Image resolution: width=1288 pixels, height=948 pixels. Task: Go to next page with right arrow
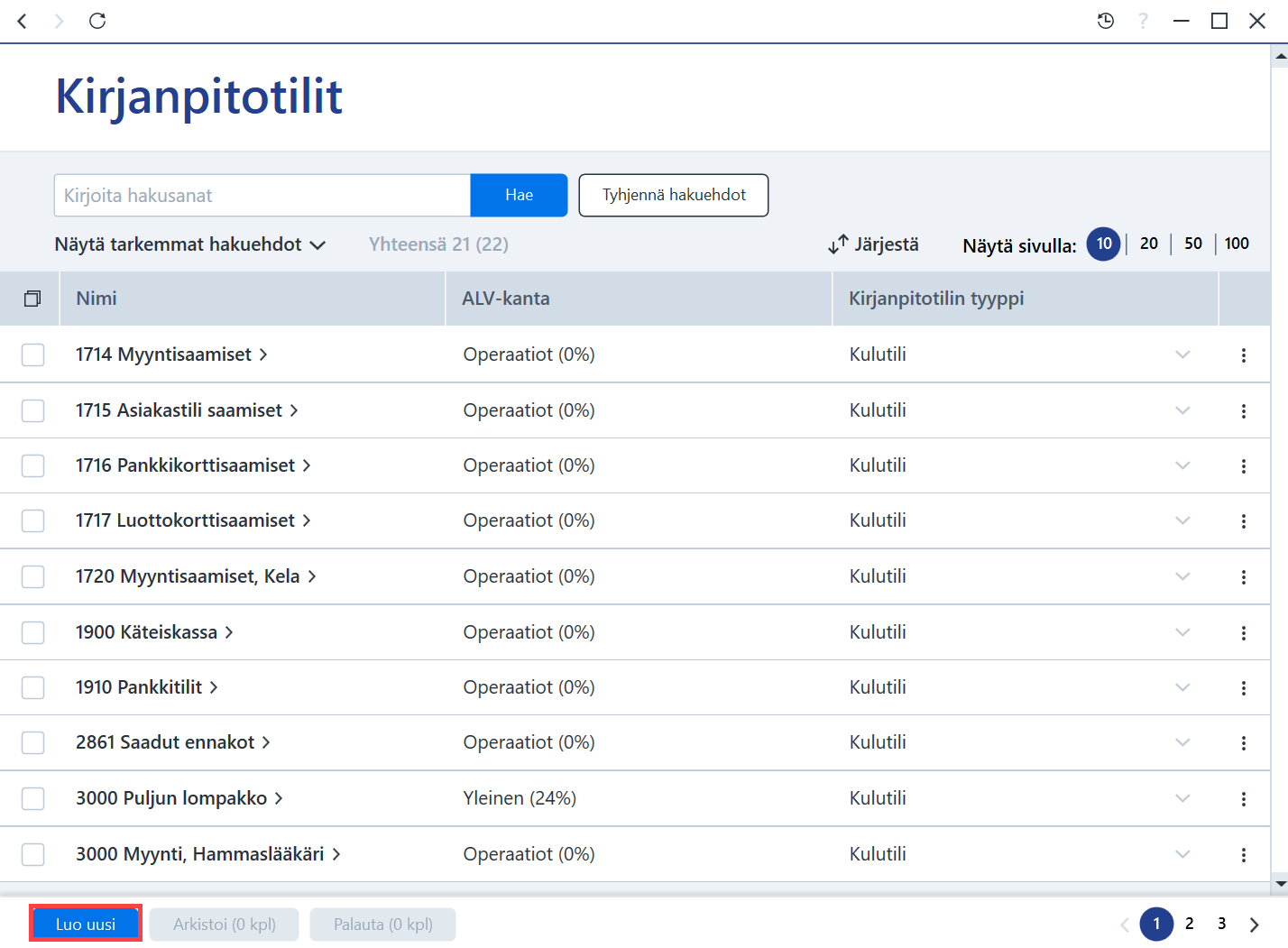(x=1255, y=925)
